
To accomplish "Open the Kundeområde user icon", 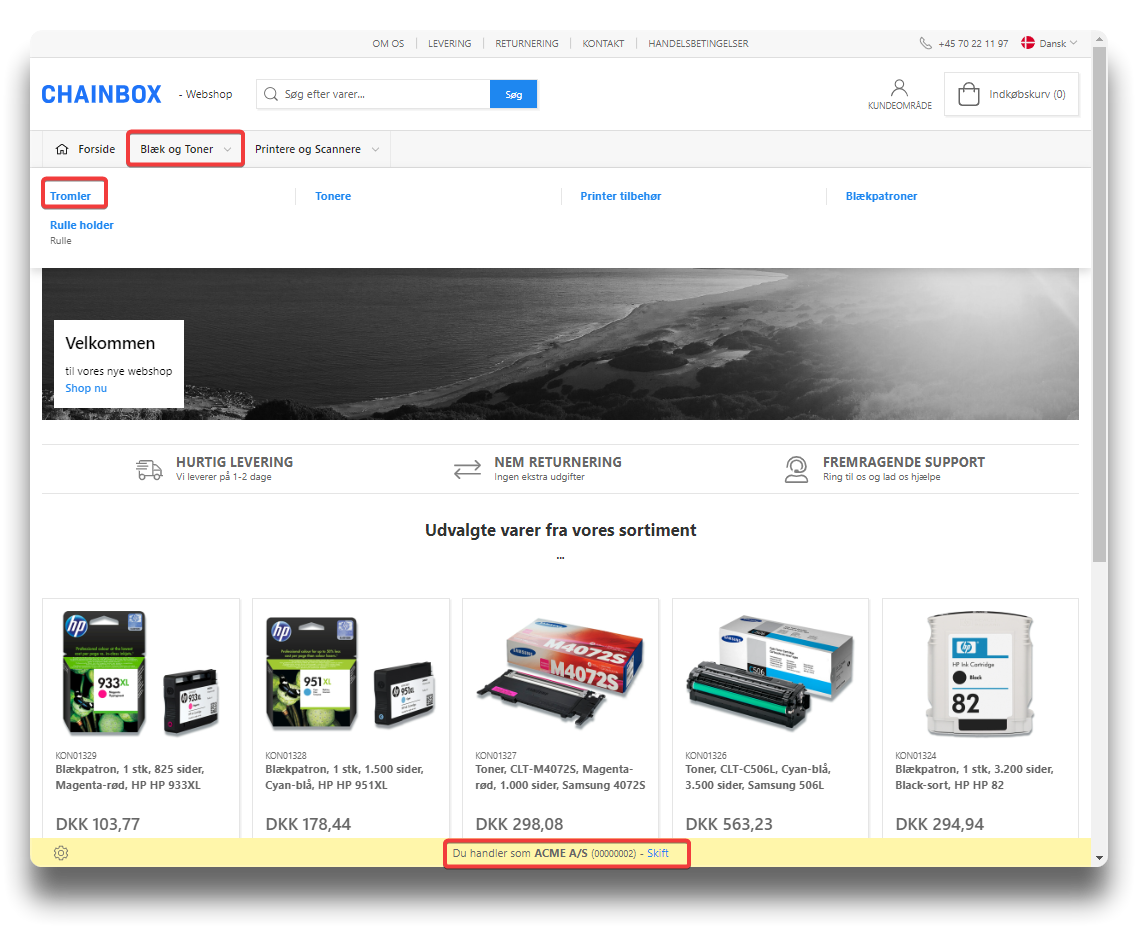I will 899,88.
